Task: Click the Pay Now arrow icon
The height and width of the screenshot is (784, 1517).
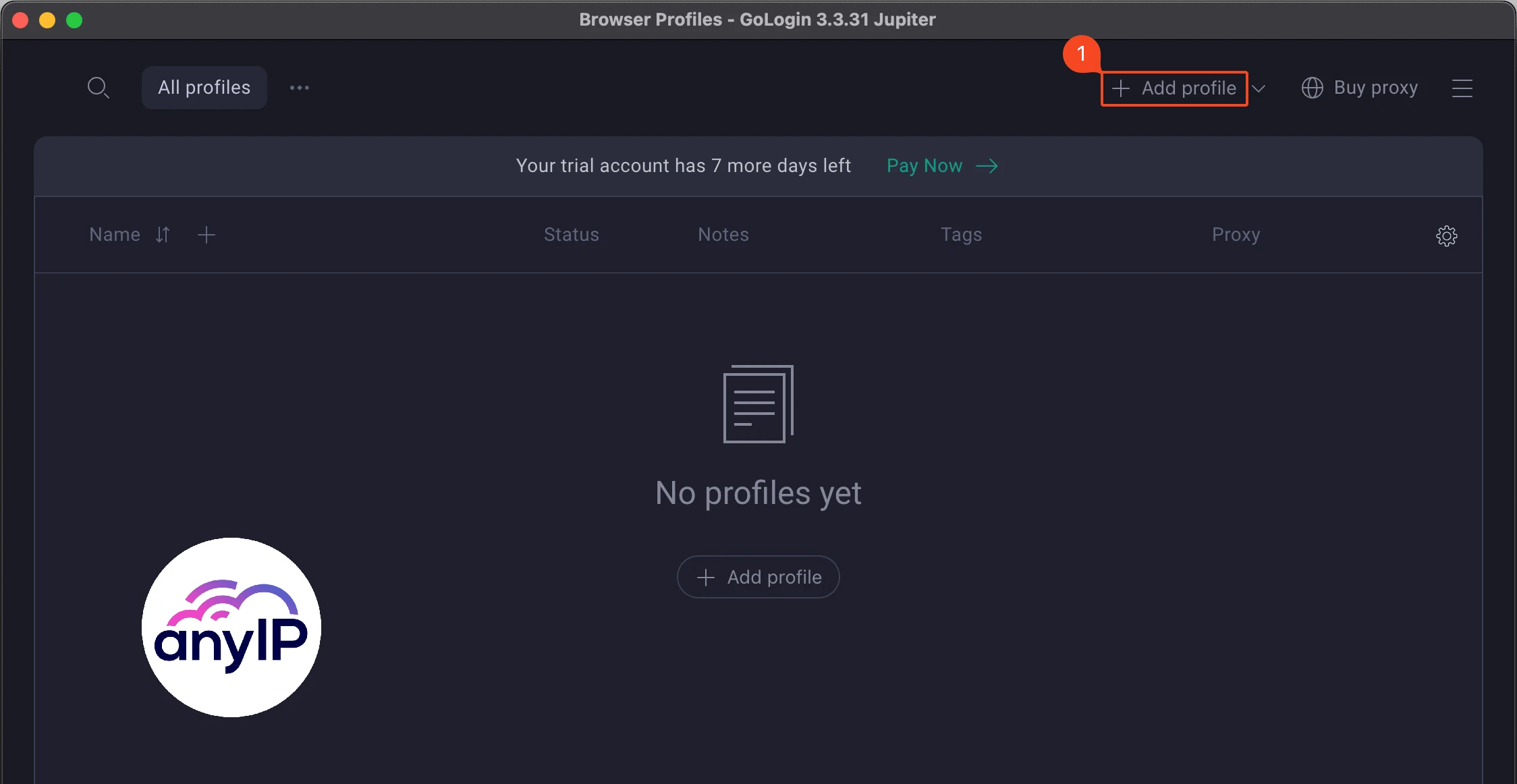Action: (987, 165)
